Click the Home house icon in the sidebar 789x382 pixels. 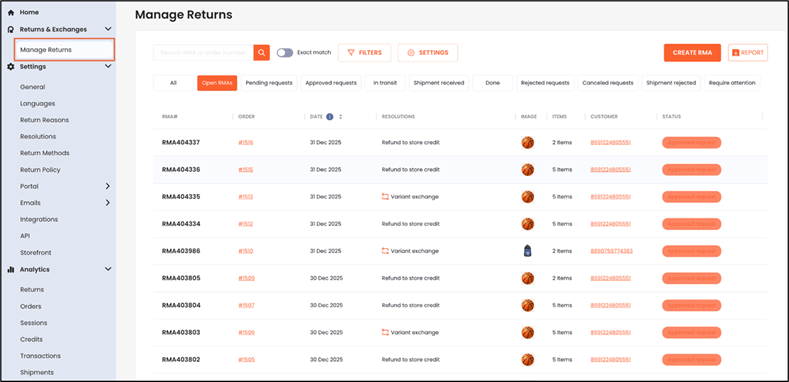[11, 12]
